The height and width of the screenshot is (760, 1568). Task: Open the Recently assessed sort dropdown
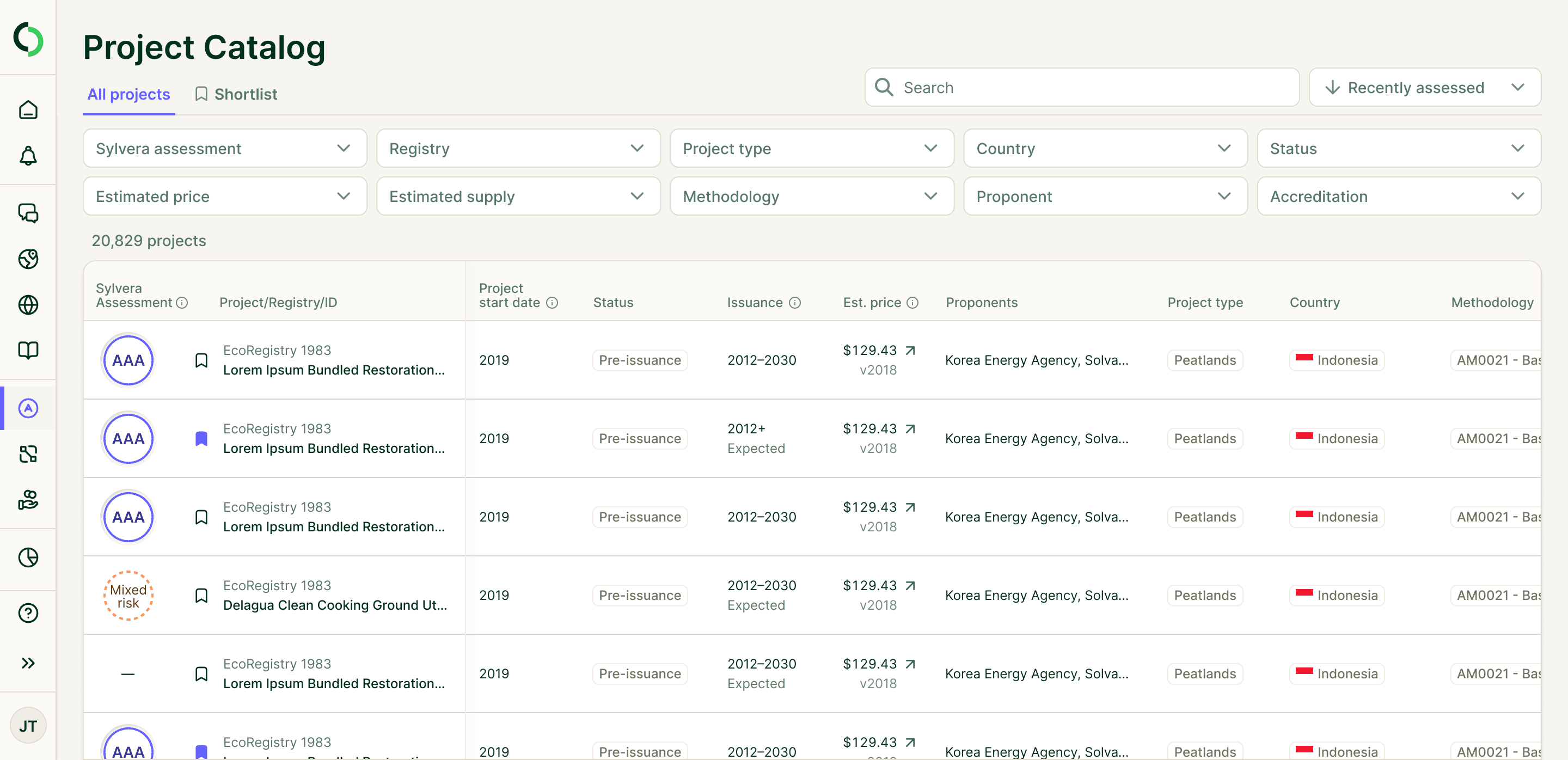pyautogui.click(x=1424, y=88)
